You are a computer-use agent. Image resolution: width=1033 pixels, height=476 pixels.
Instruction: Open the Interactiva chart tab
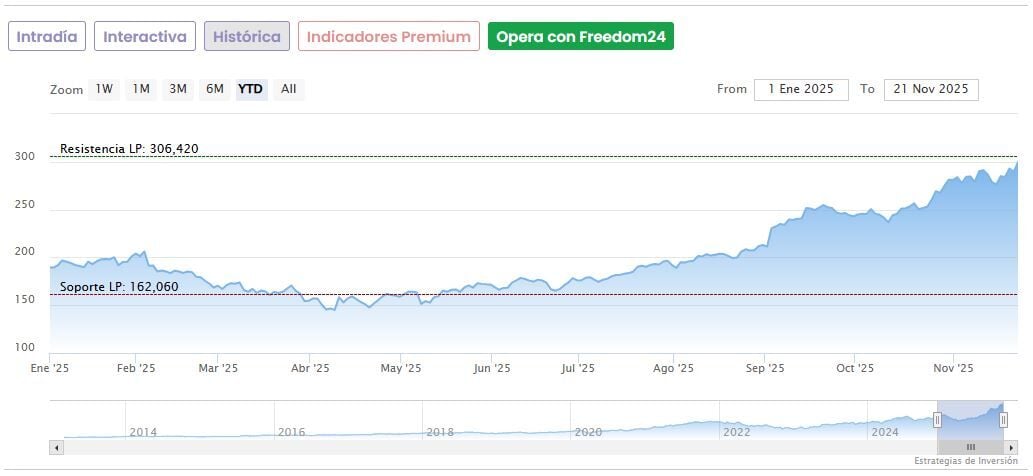click(145, 37)
